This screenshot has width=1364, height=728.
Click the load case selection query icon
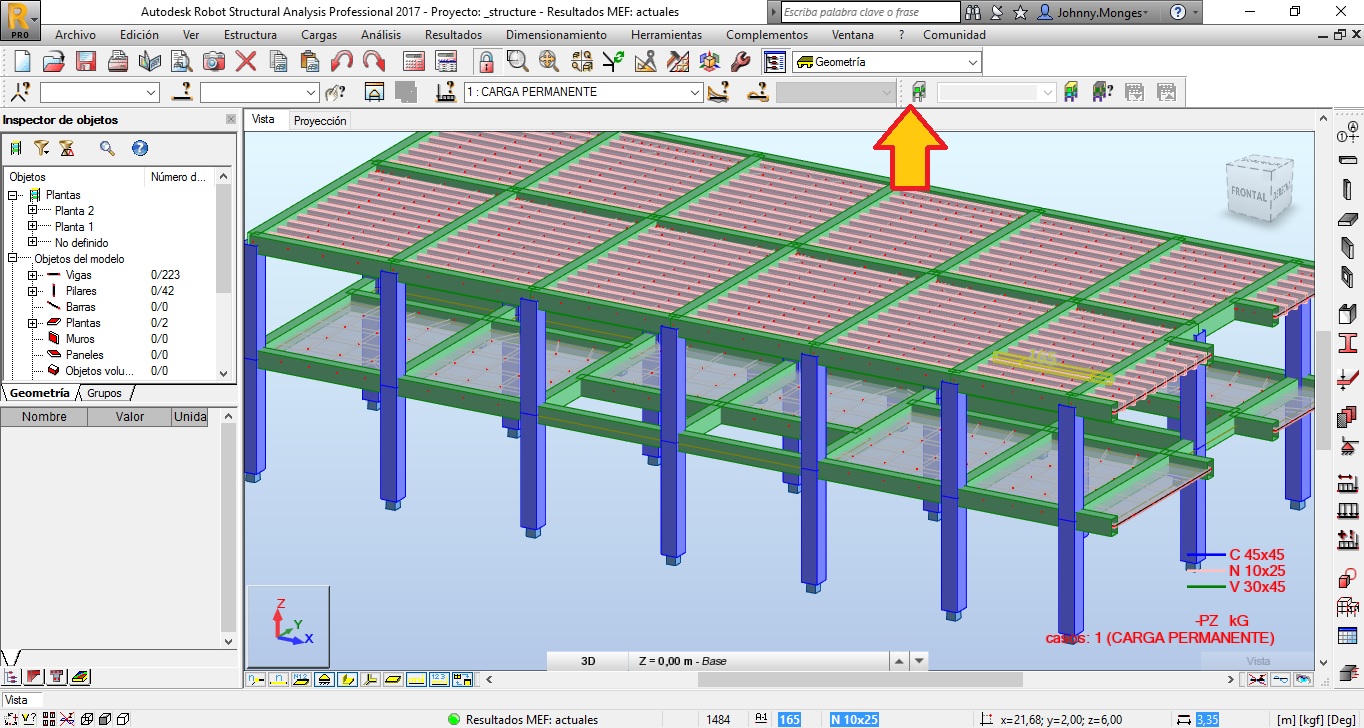tap(446, 92)
